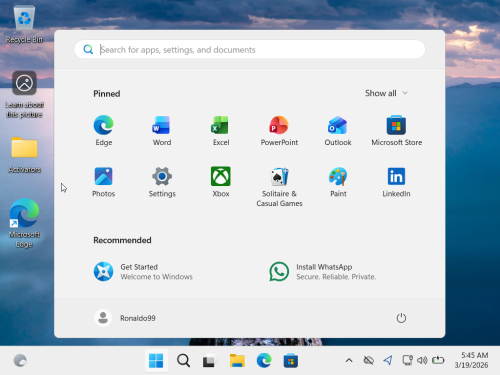Image resolution: width=500 pixels, height=375 pixels.
Task: Open Solitaire & Casual Games
Action: [x=279, y=187]
